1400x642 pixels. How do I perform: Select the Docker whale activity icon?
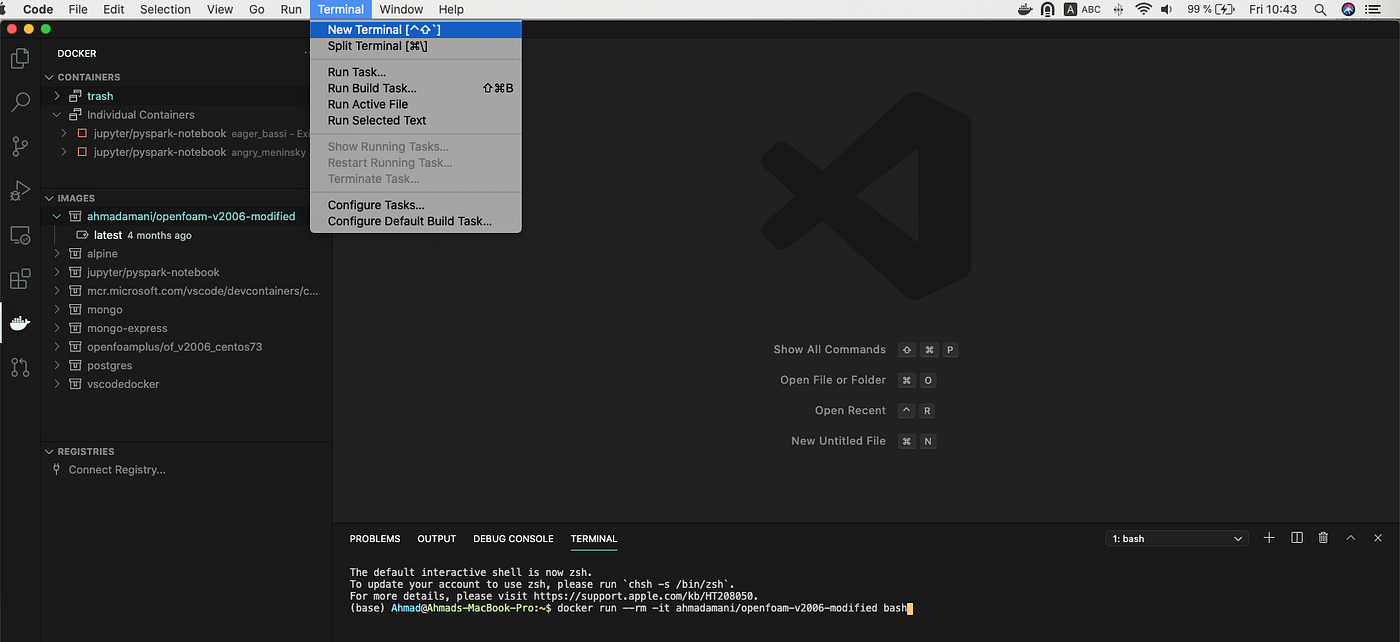pos(20,323)
